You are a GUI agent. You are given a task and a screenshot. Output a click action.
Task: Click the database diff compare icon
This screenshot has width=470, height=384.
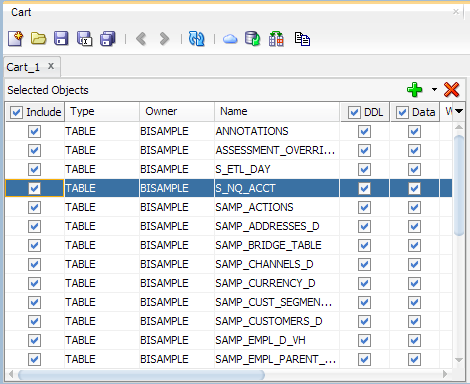tap(276, 39)
